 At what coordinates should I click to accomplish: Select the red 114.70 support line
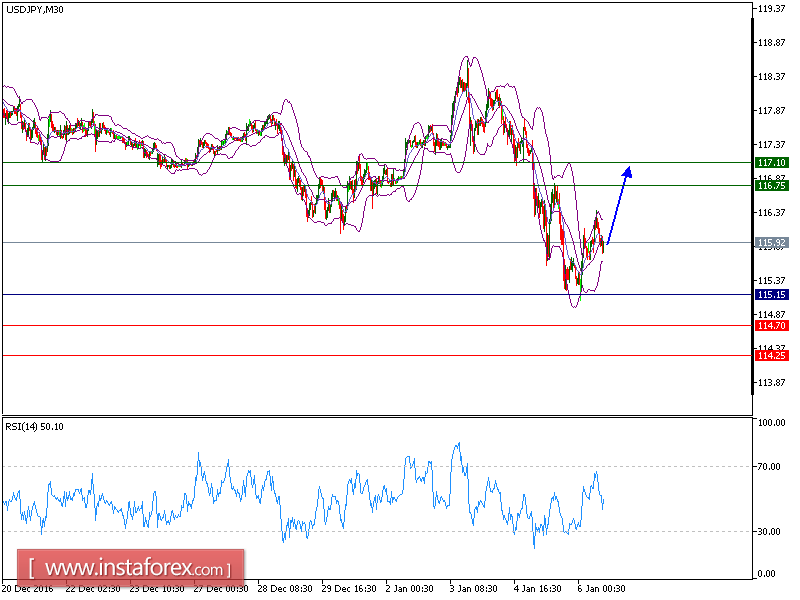click(300, 327)
